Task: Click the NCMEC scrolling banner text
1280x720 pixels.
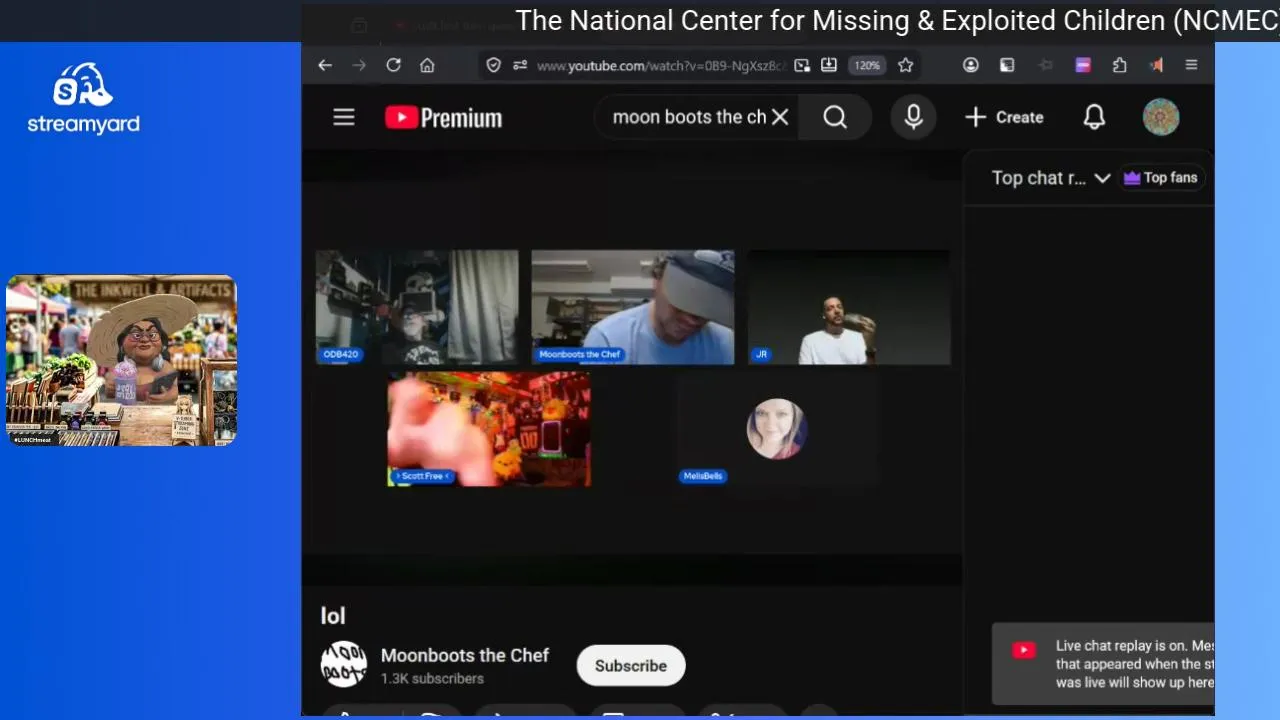Action: [897, 21]
